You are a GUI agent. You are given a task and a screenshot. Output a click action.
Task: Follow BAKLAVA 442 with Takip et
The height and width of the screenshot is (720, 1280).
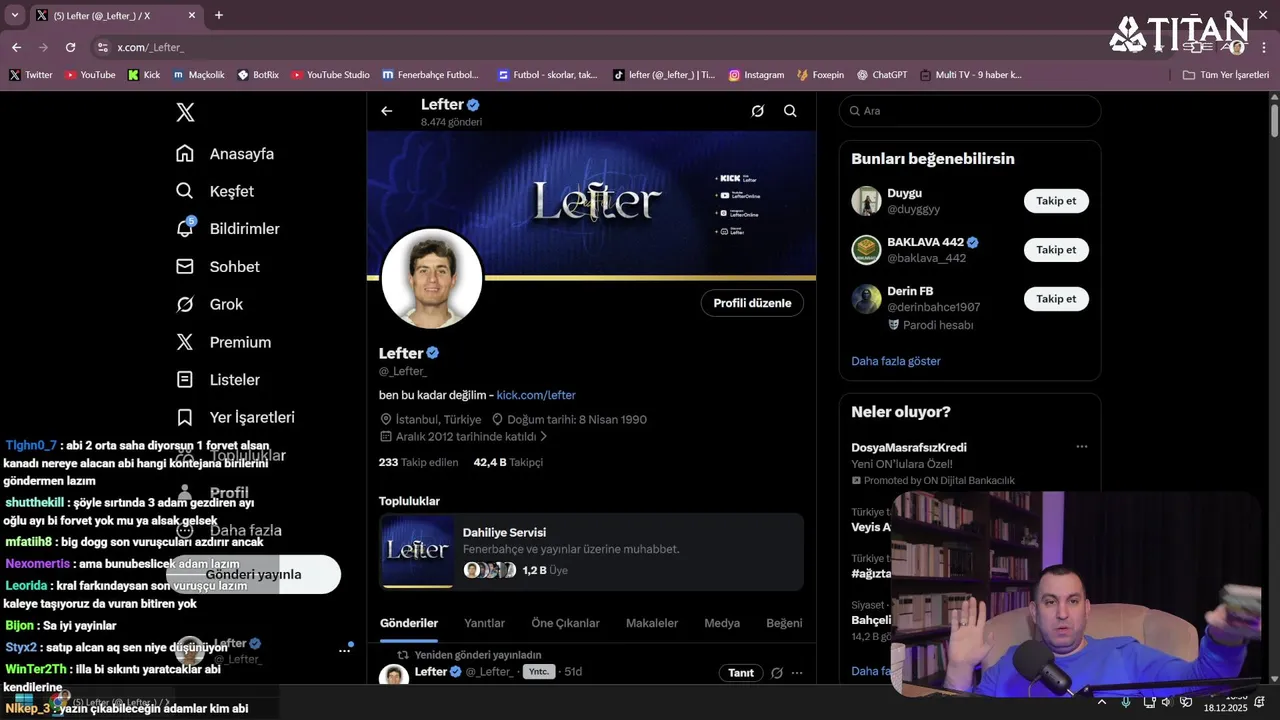tap(1056, 250)
